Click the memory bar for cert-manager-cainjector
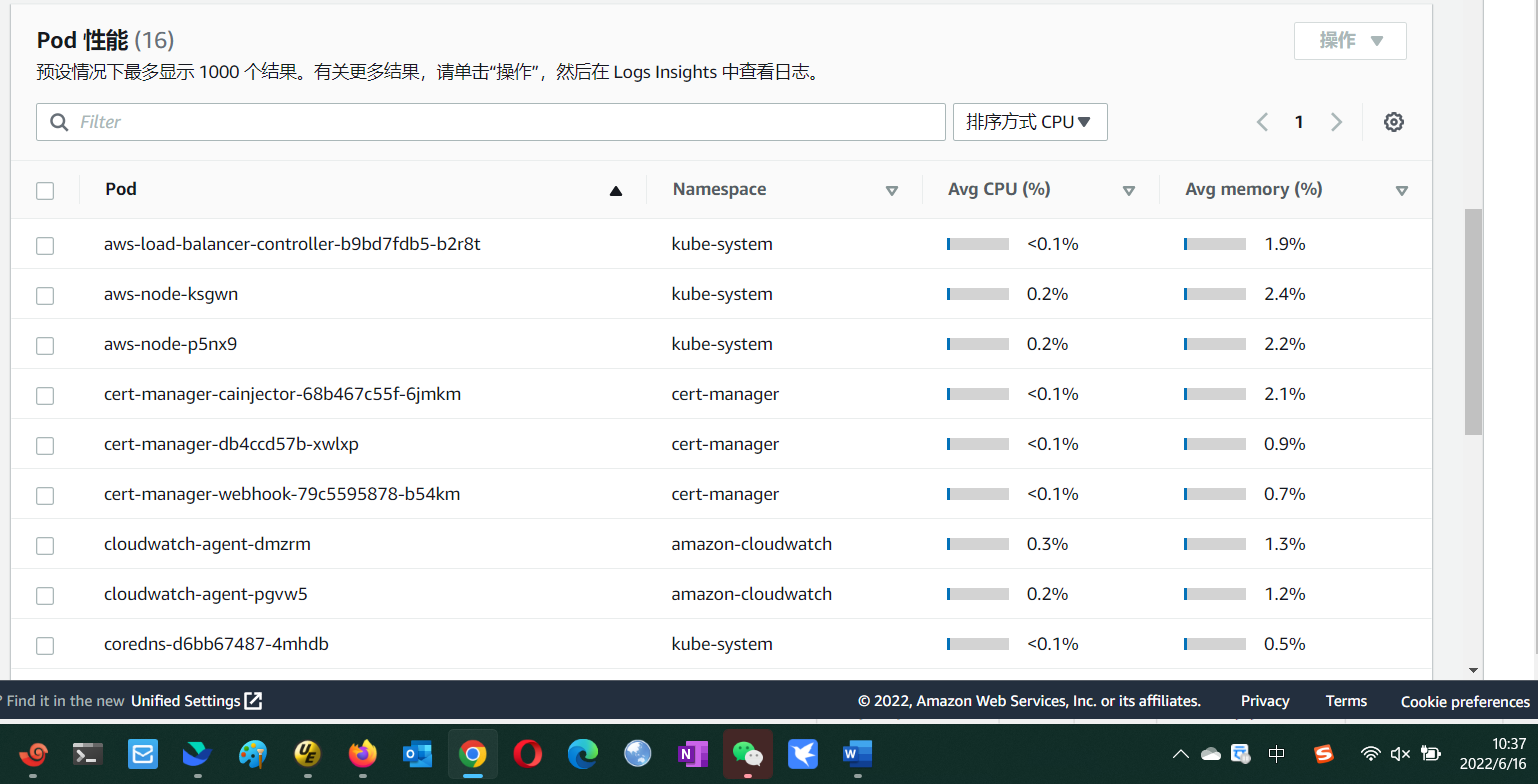This screenshot has height=784, width=1538. 1215,394
